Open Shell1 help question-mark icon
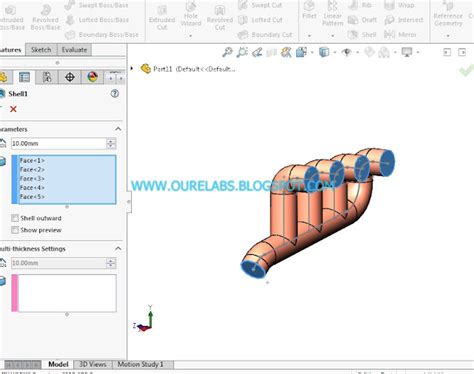The image size is (474, 374). [x=115, y=94]
